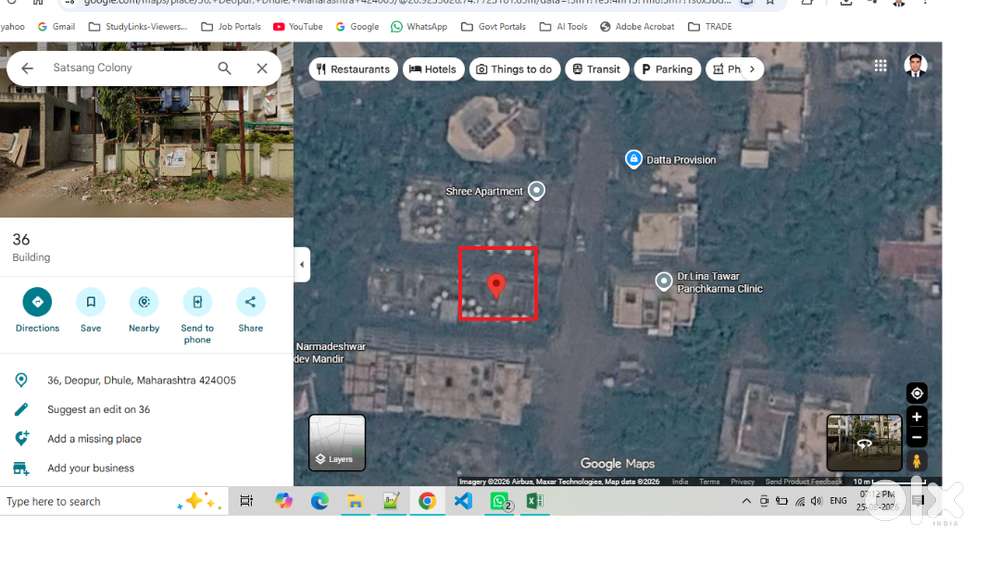Screen dimensions: 1000x562
Task: Open Excel from the taskbar
Action: click(x=535, y=501)
